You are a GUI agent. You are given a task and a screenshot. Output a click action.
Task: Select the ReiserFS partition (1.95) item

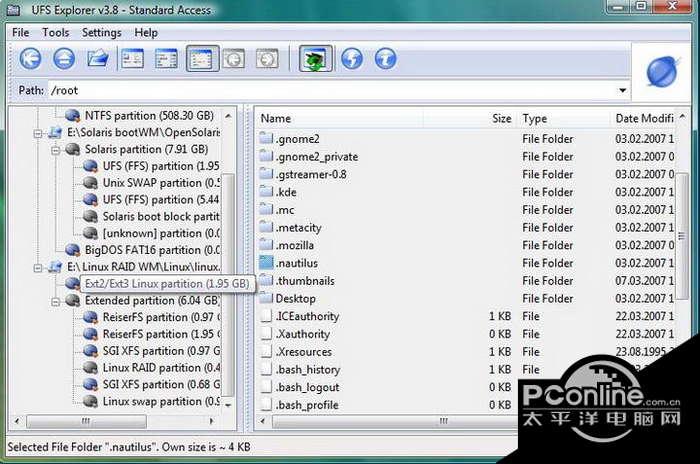click(x=161, y=334)
